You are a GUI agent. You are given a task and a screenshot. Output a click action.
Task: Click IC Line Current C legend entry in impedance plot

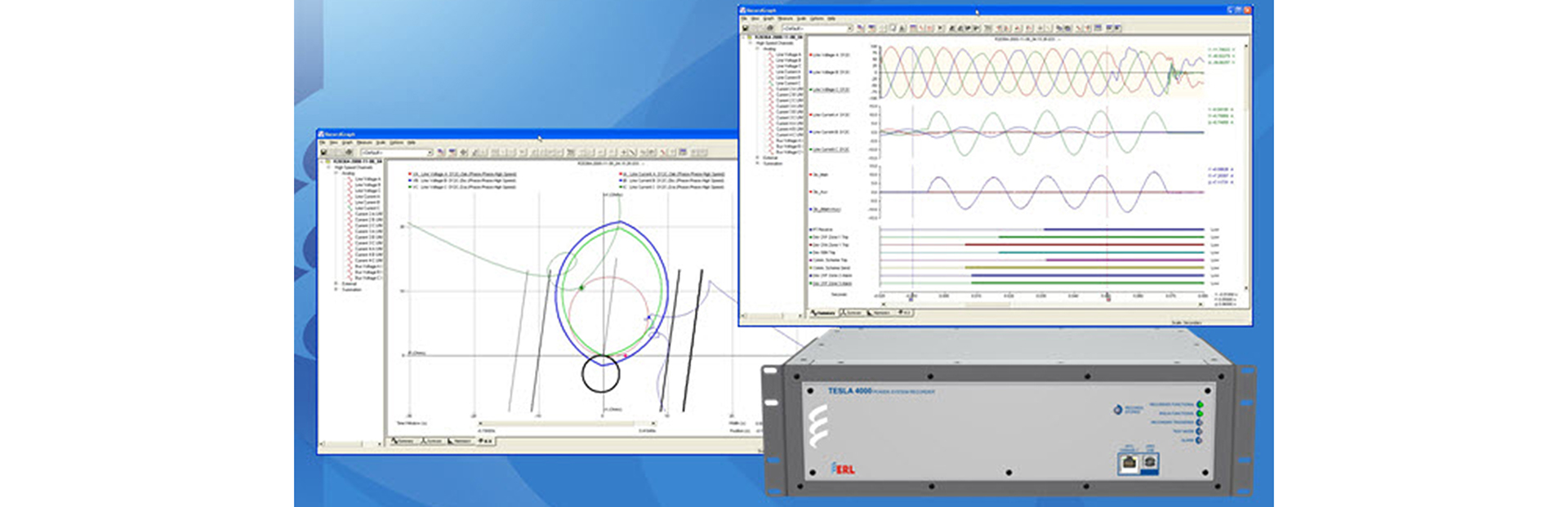point(673,187)
